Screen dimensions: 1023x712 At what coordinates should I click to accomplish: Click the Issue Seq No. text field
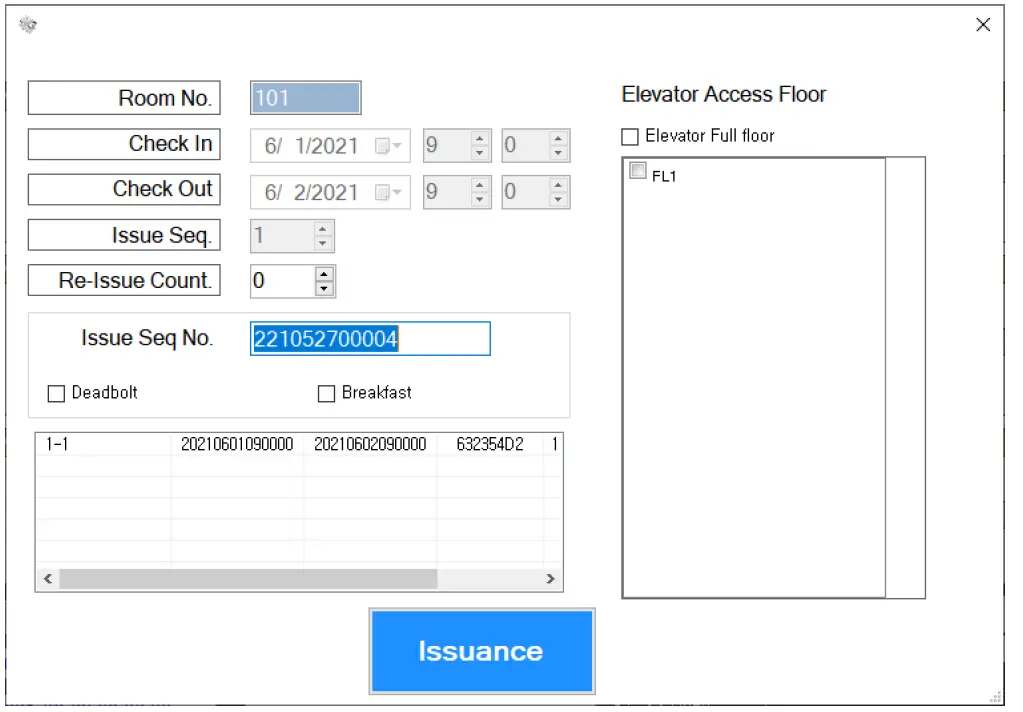369,339
